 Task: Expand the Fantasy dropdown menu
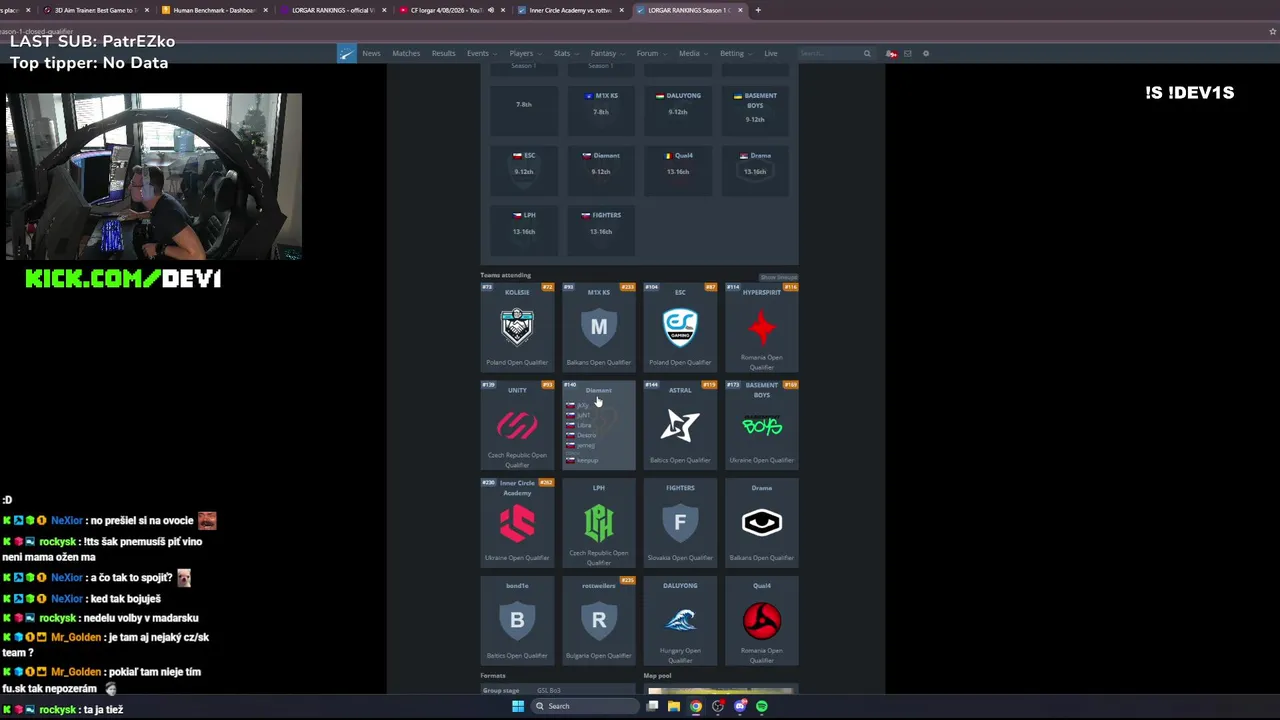tap(606, 53)
